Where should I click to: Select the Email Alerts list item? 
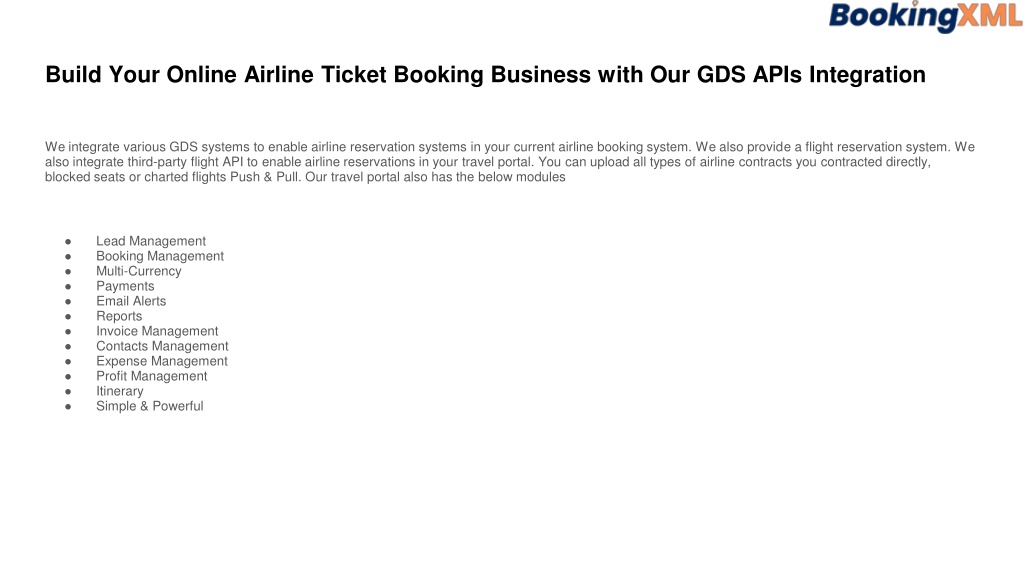131,301
